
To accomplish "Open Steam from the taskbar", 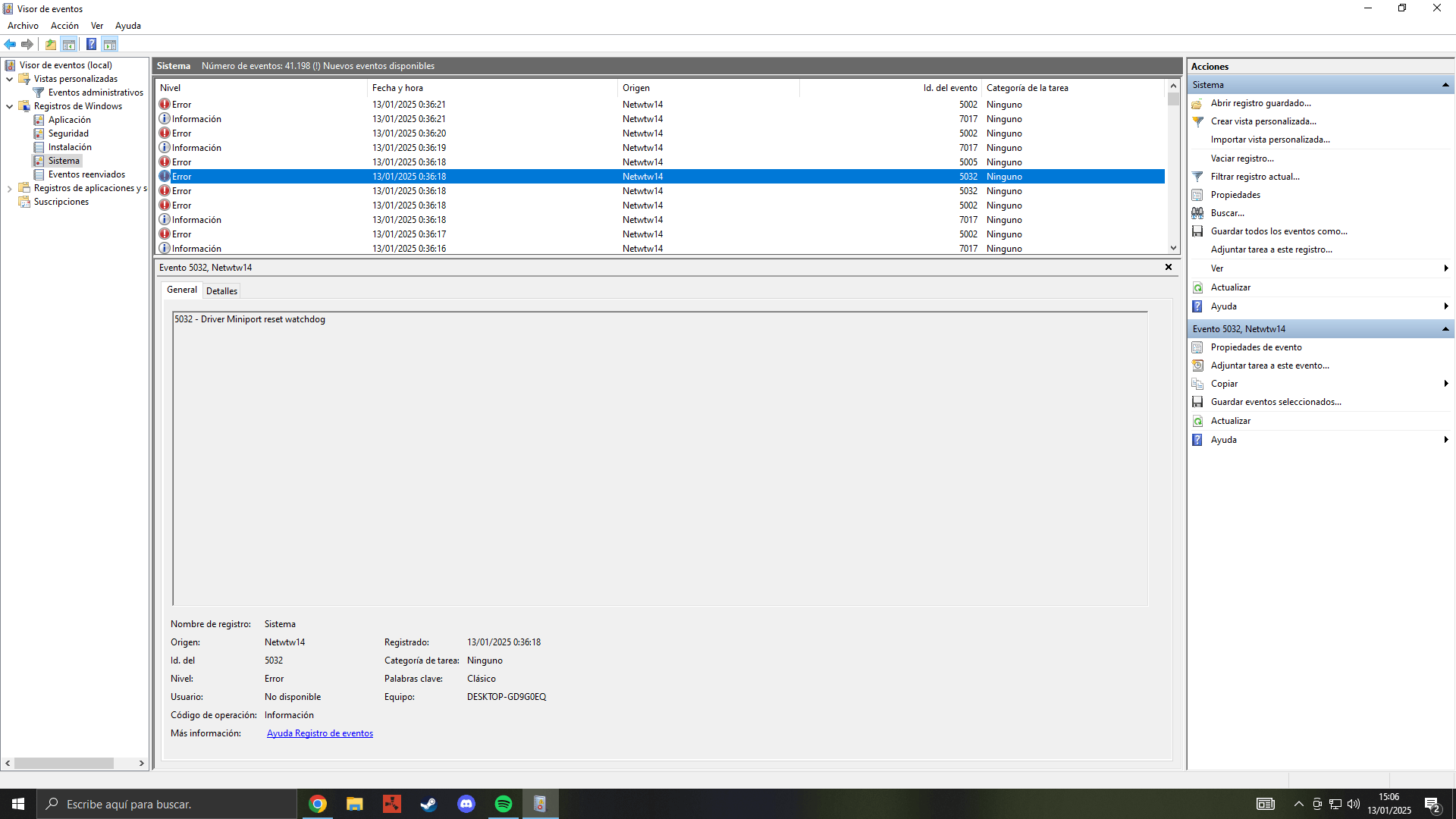I will [x=429, y=804].
